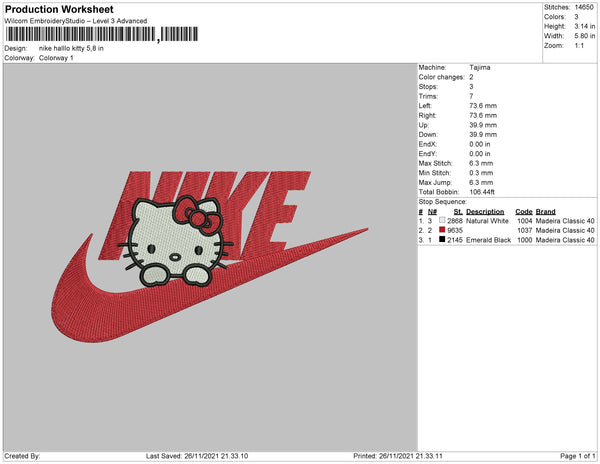
Task: Select the "Code" column header
Action: tap(524, 212)
